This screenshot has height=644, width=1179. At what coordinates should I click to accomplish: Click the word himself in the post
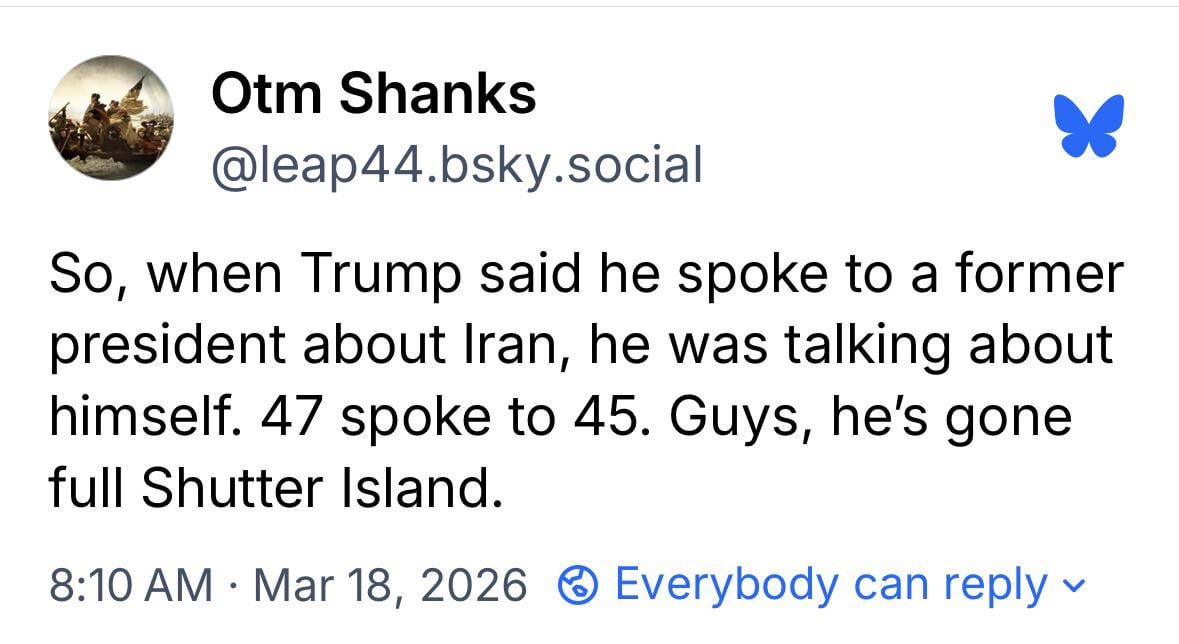(x=144, y=415)
